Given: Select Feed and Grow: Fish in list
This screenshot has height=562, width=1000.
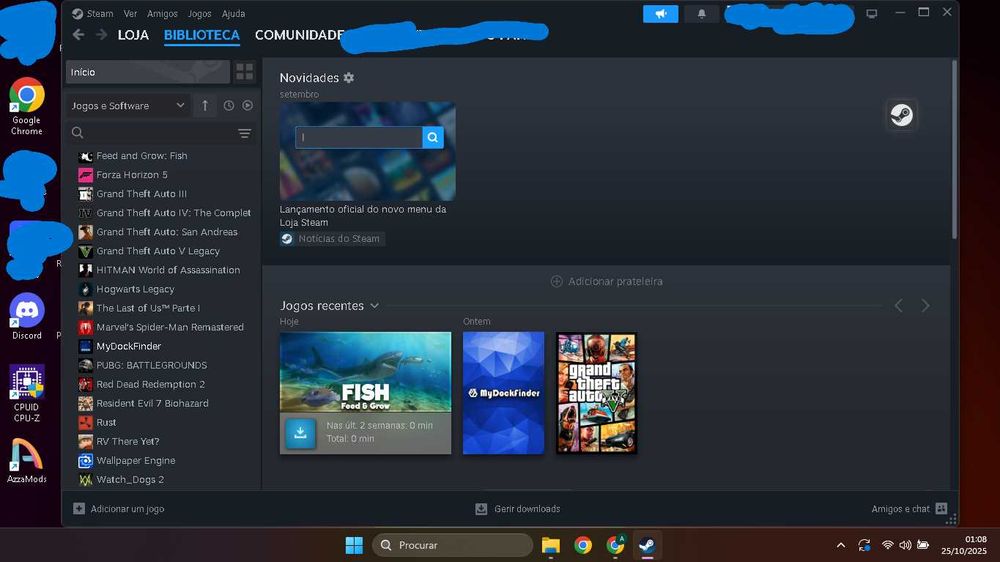Looking at the screenshot, I should pyautogui.click(x=142, y=156).
